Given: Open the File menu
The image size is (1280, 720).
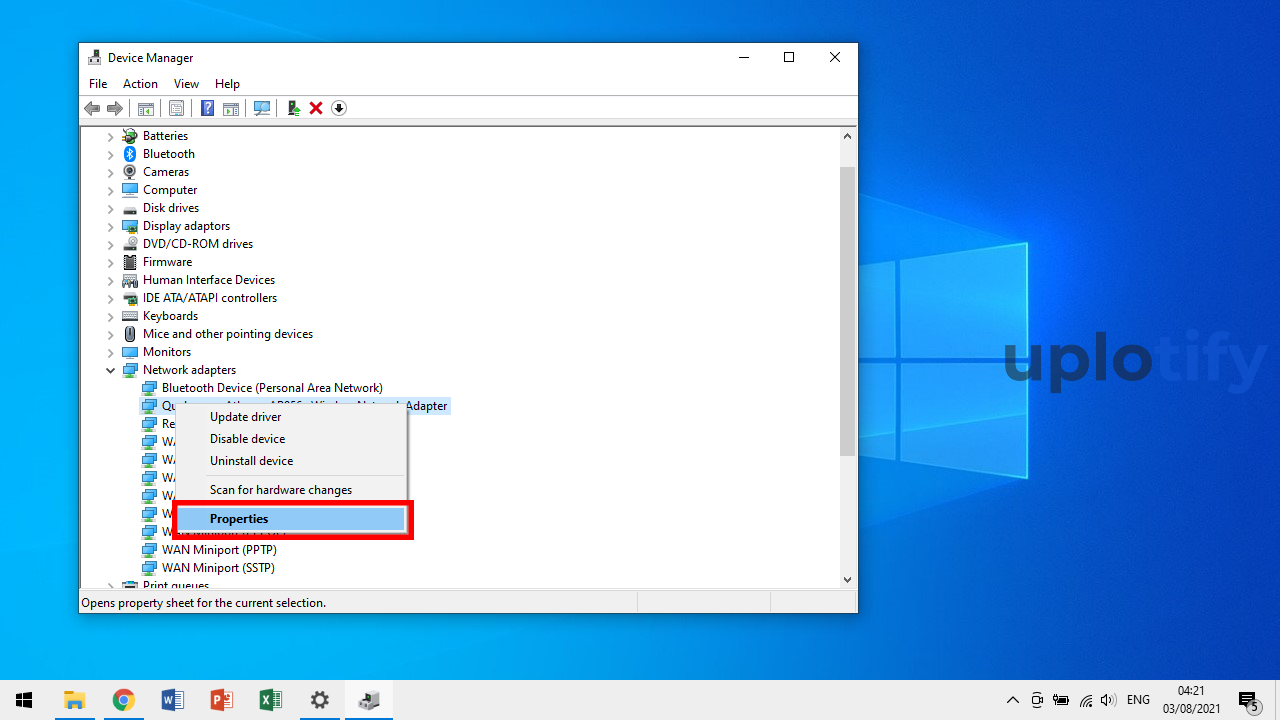Looking at the screenshot, I should pos(98,84).
